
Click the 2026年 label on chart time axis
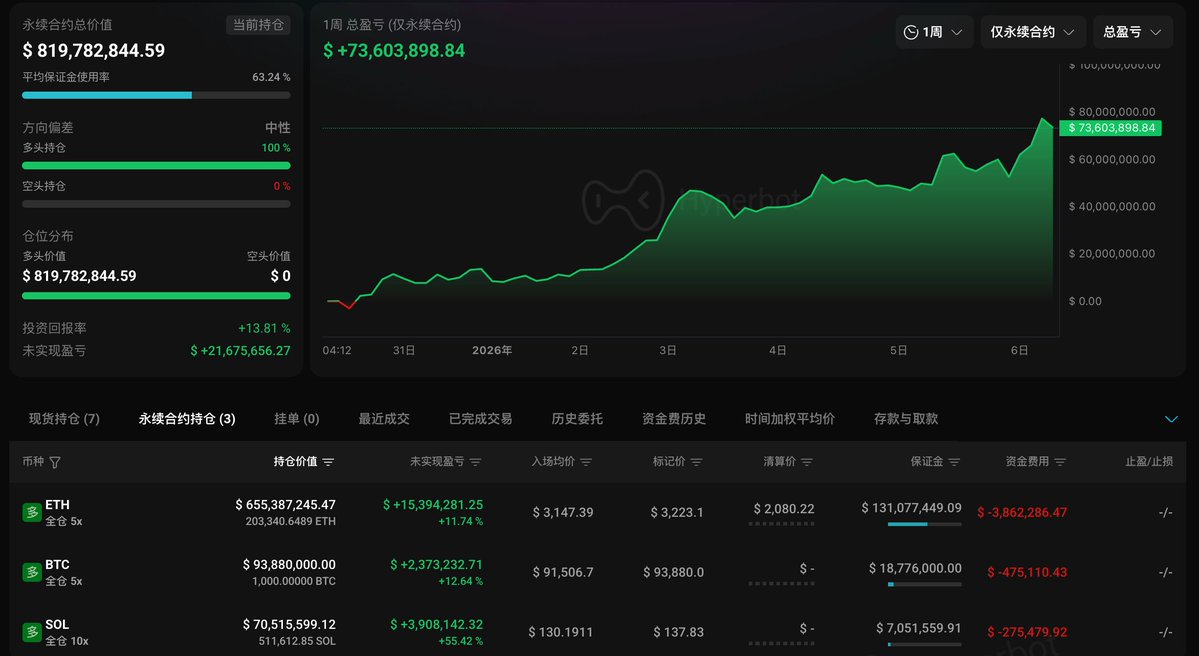pos(492,350)
